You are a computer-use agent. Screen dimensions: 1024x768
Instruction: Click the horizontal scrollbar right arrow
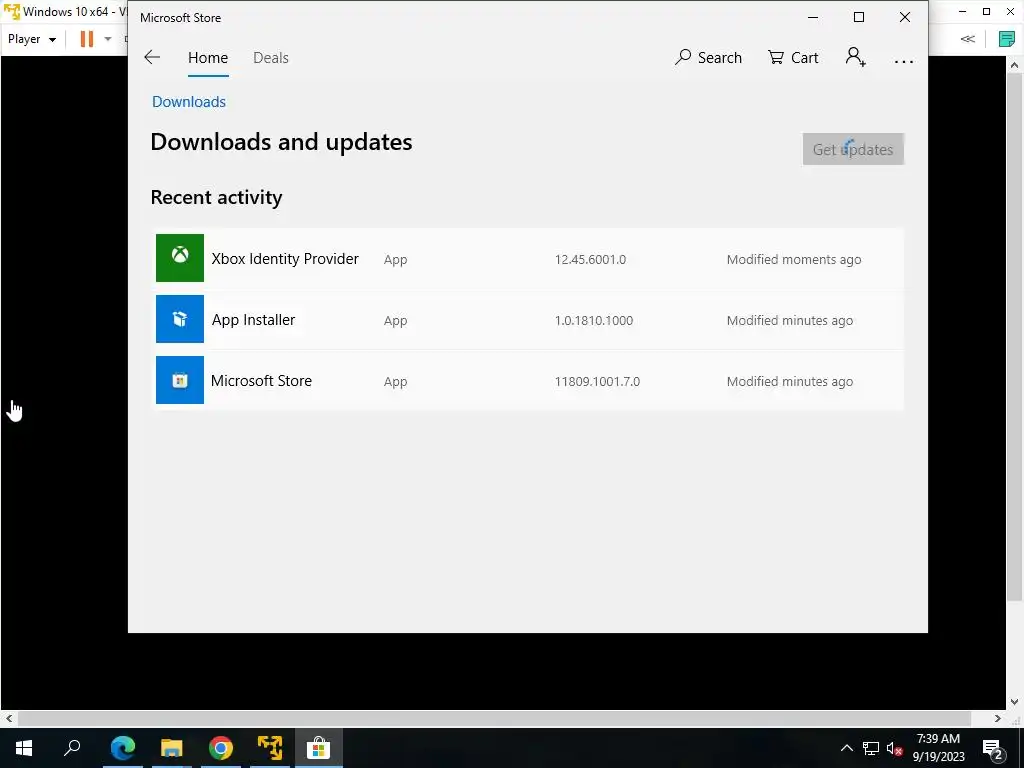[997, 718]
